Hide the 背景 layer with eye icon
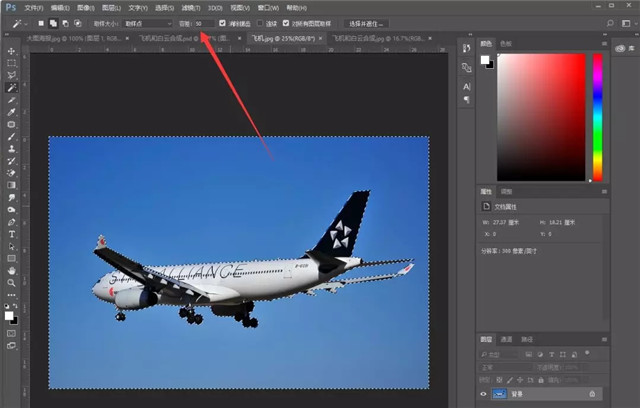Viewport: 640px width, 408px height. point(485,394)
